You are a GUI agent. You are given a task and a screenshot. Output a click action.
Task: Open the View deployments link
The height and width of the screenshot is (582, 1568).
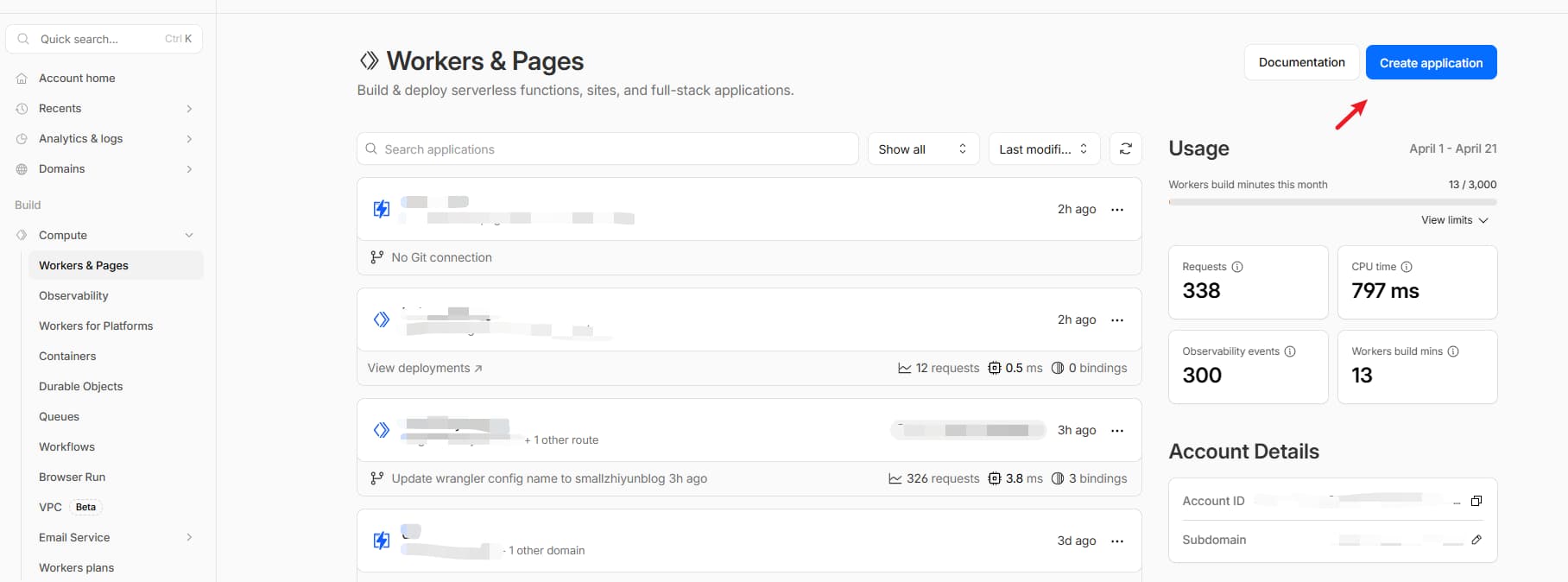tap(424, 368)
